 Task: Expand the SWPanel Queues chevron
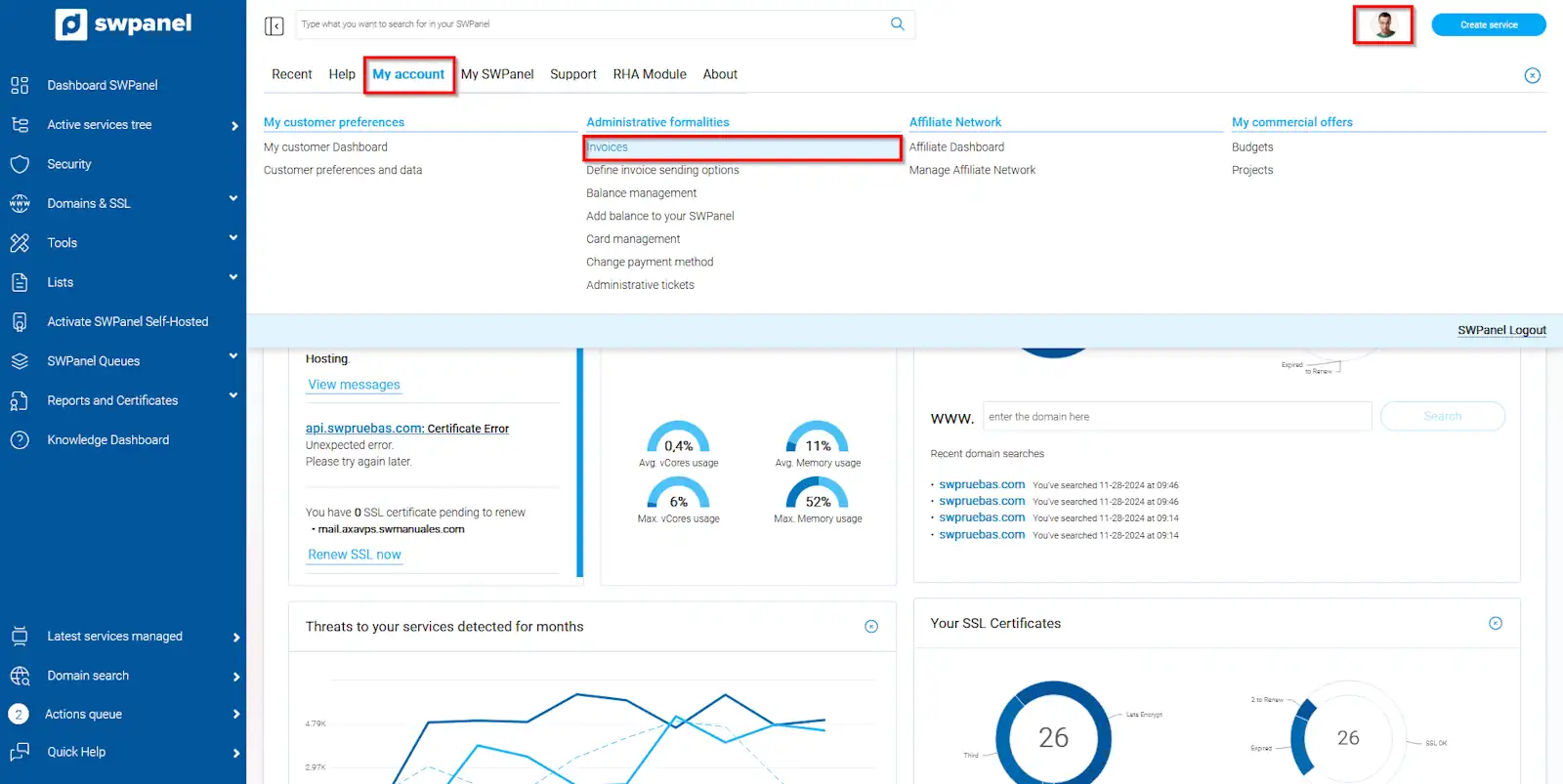point(233,355)
